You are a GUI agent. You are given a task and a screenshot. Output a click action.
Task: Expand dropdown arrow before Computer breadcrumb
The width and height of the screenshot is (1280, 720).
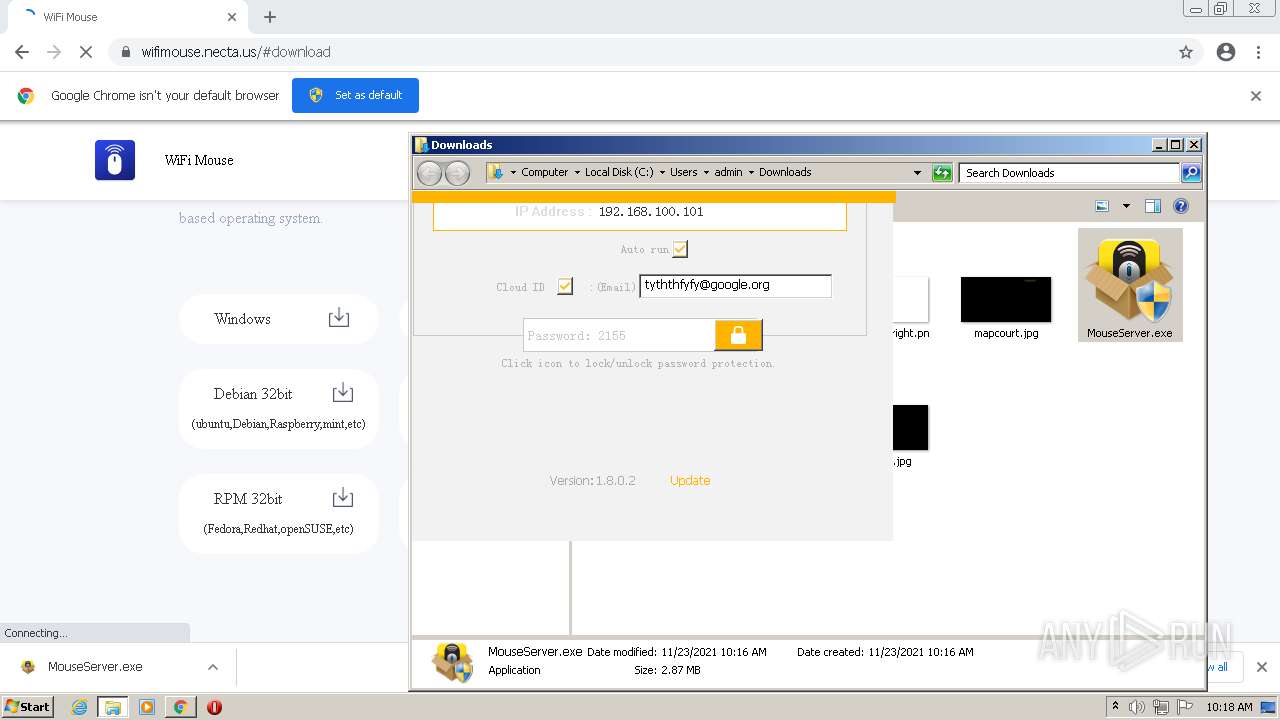point(514,173)
